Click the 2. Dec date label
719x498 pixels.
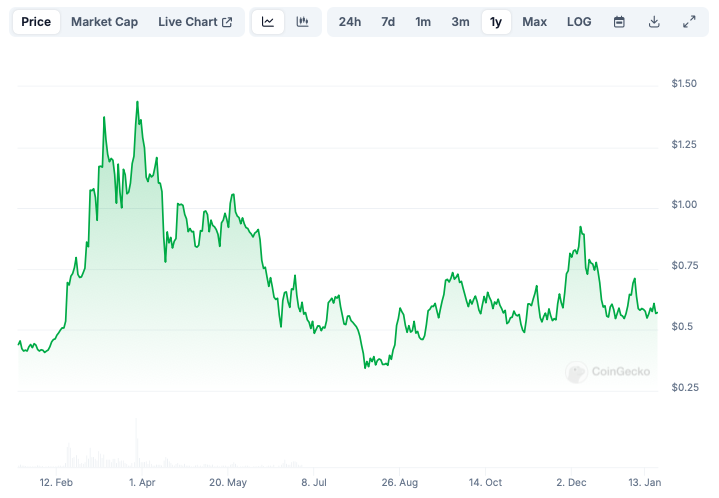pos(571,482)
